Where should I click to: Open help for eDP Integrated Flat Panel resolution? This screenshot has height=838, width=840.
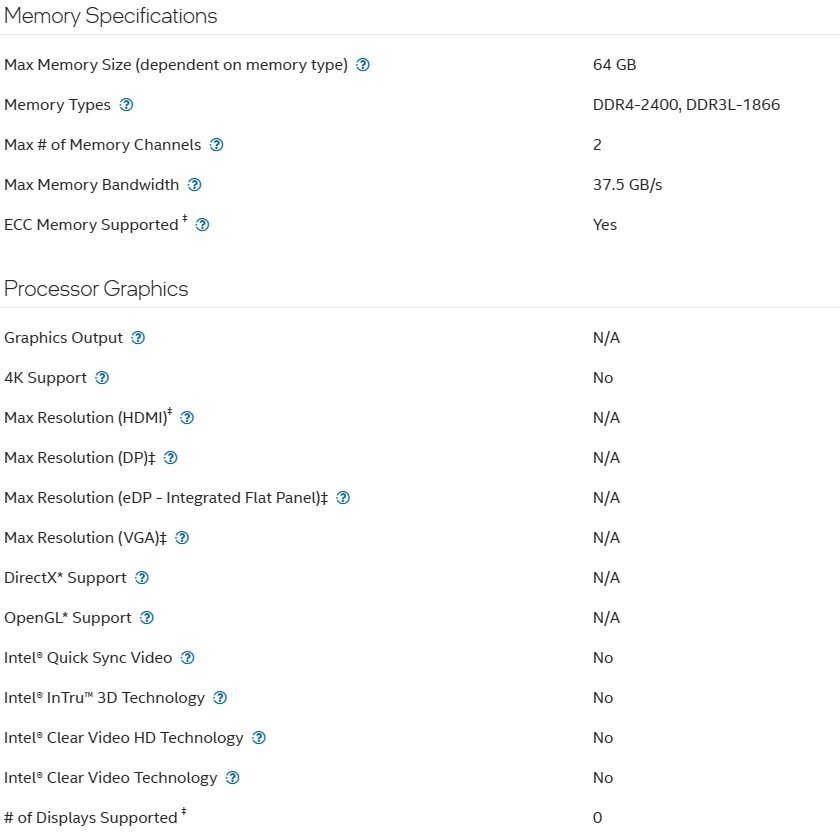tap(343, 498)
